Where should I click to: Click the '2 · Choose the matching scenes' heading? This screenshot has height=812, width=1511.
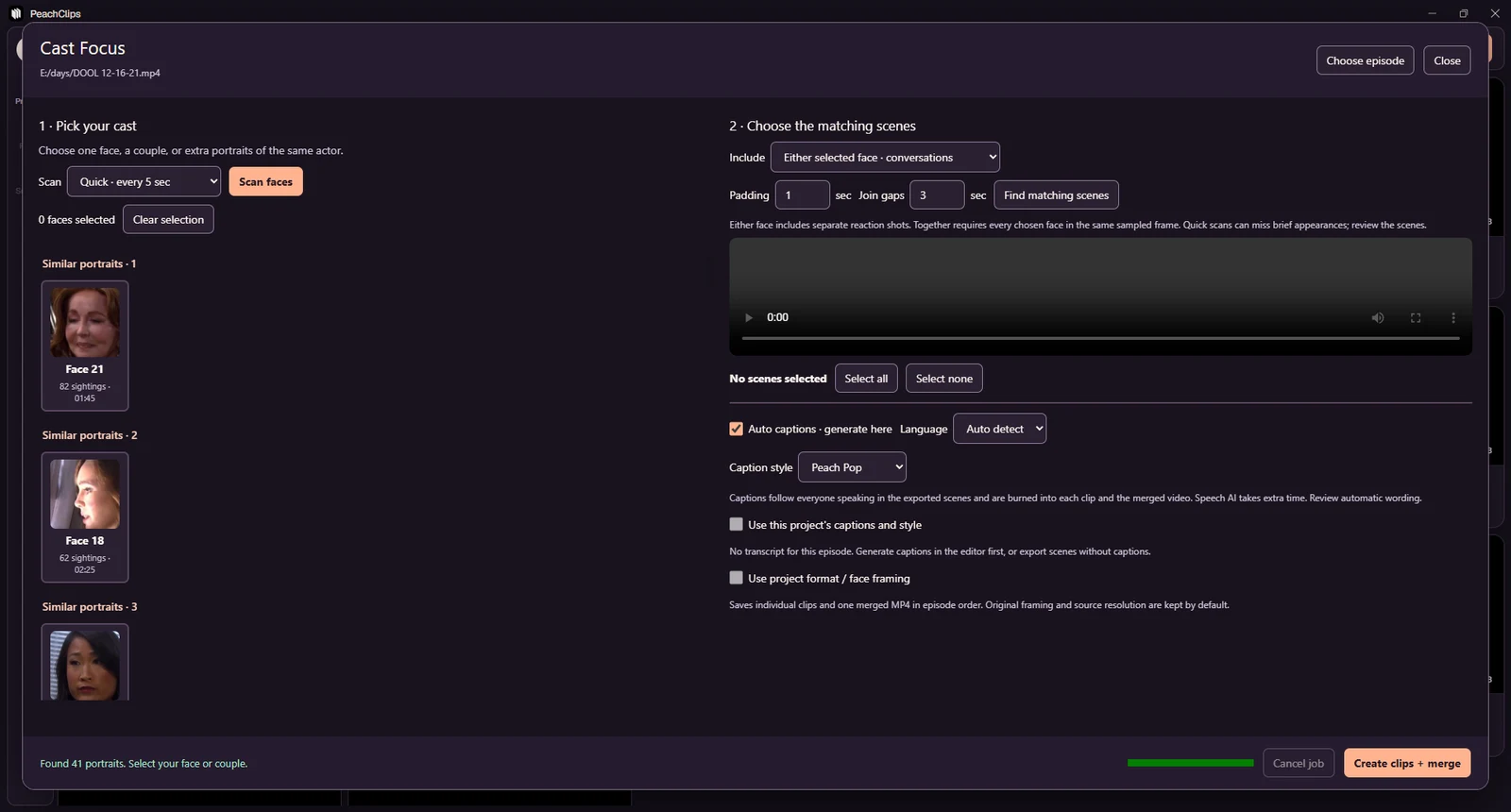tap(823, 126)
